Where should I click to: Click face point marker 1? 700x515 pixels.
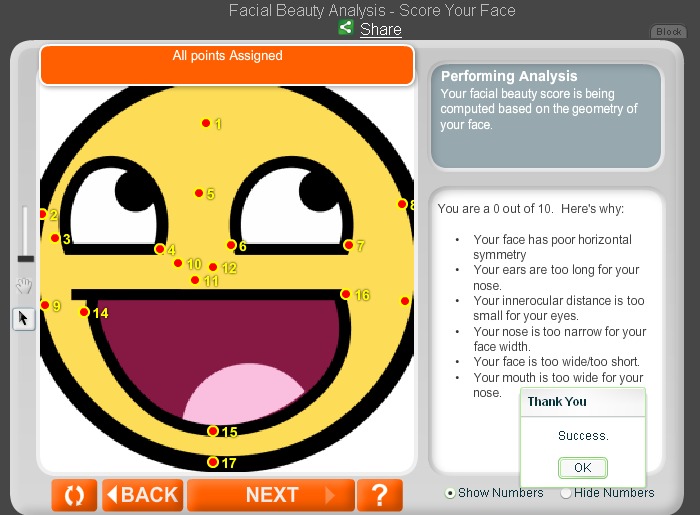[x=206, y=123]
